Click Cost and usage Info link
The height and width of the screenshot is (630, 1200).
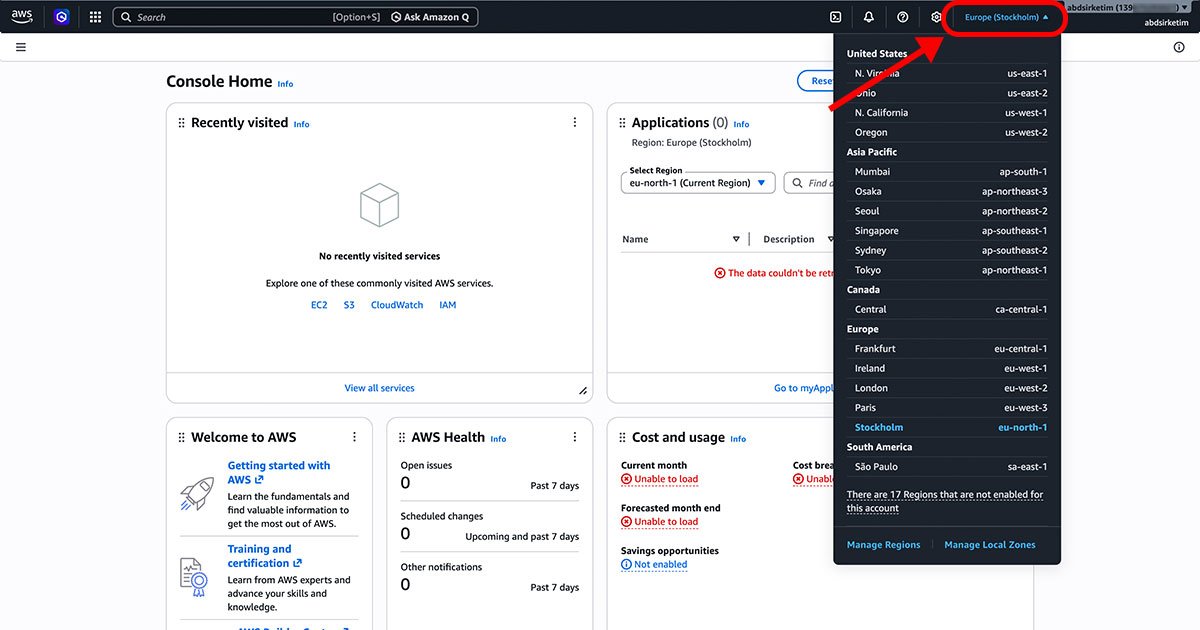[738, 439]
